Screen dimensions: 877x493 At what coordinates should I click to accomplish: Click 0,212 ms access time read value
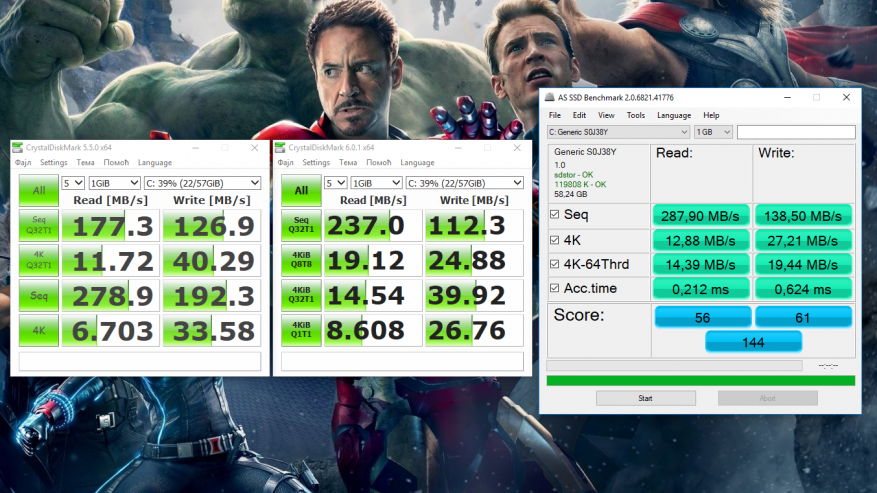(x=700, y=289)
